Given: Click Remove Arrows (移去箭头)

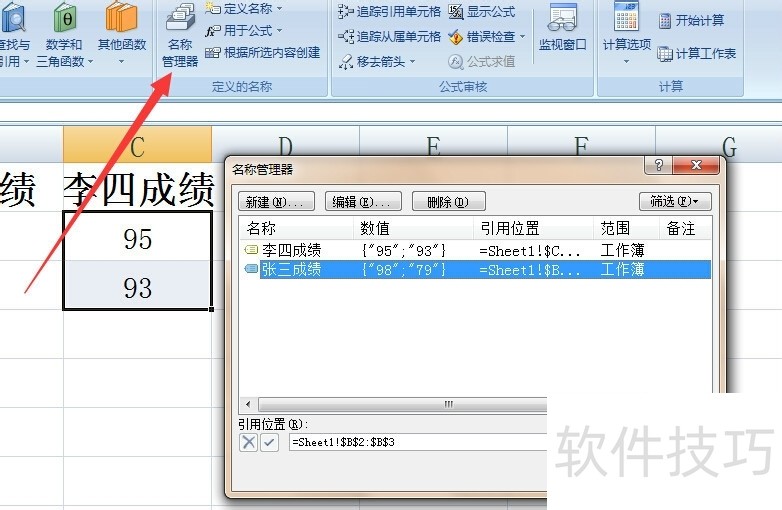Looking at the screenshot, I should (x=372, y=62).
